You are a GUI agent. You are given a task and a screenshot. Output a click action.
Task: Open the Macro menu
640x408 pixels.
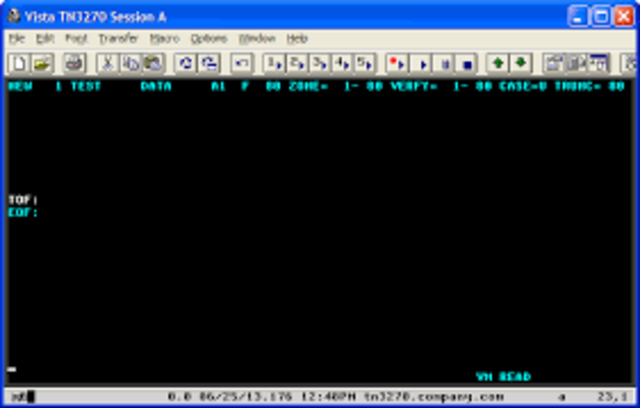(164, 39)
